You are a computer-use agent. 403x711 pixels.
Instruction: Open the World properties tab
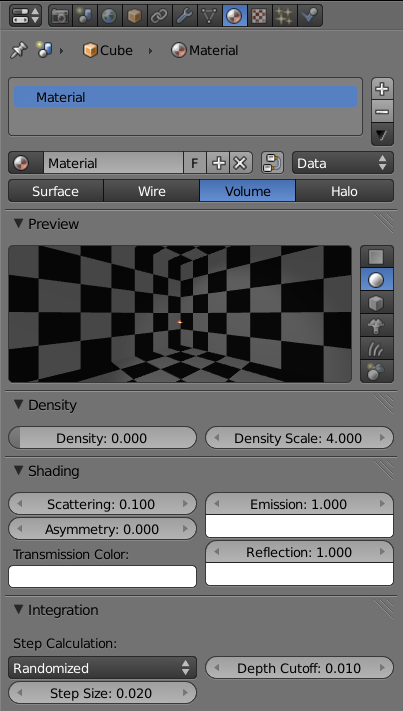tap(109, 15)
